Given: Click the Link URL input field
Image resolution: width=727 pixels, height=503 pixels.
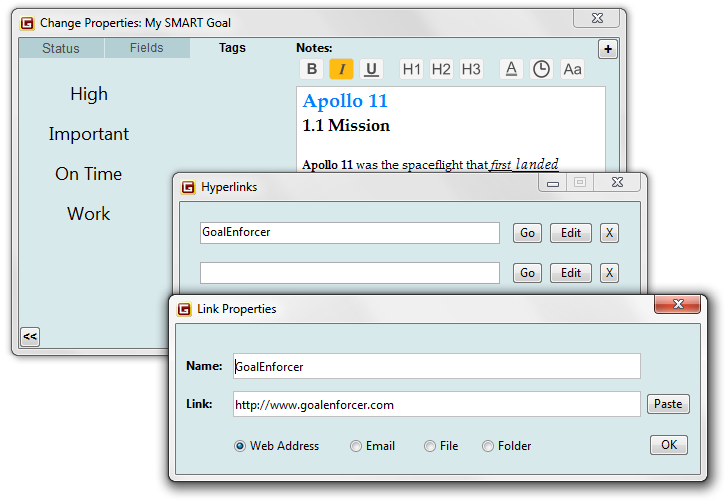Looking at the screenshot, I should (437, 404).
